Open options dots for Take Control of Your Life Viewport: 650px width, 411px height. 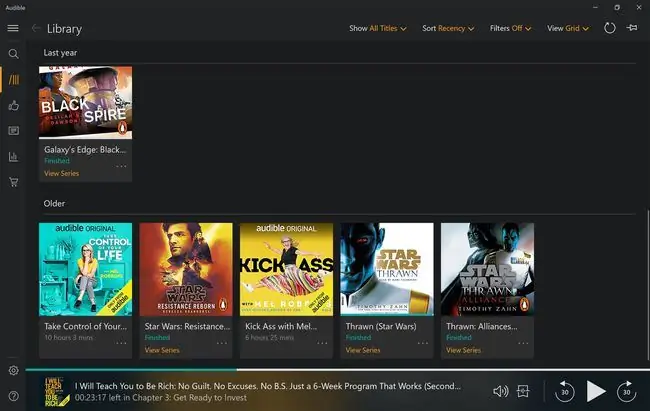[121, 343]
